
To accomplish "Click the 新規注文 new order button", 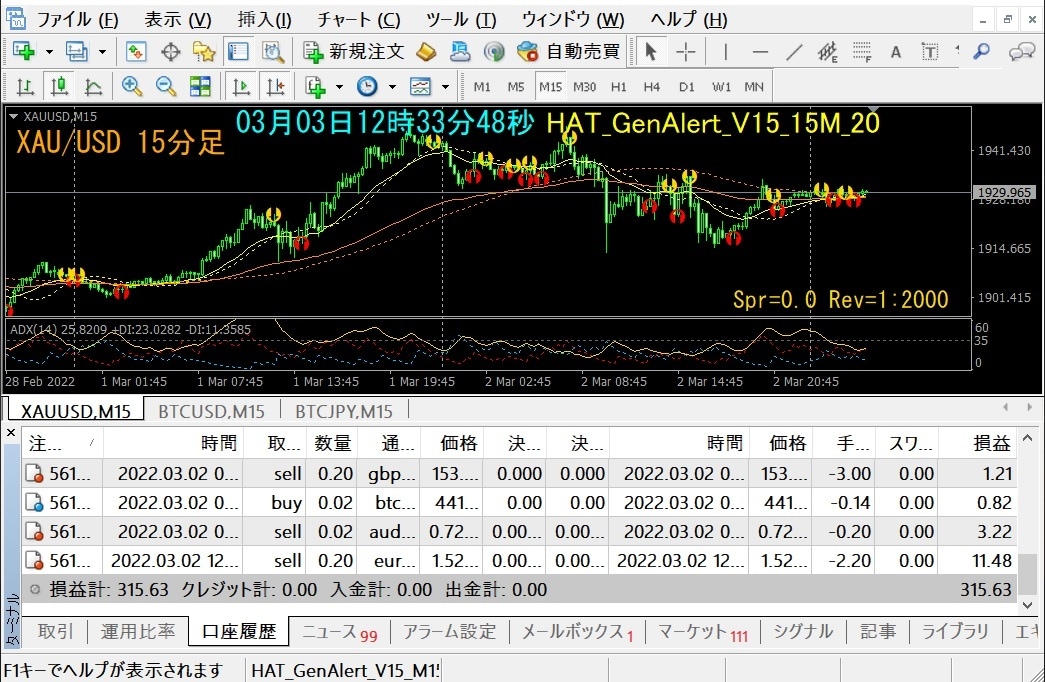I will [x=353, y=51].
